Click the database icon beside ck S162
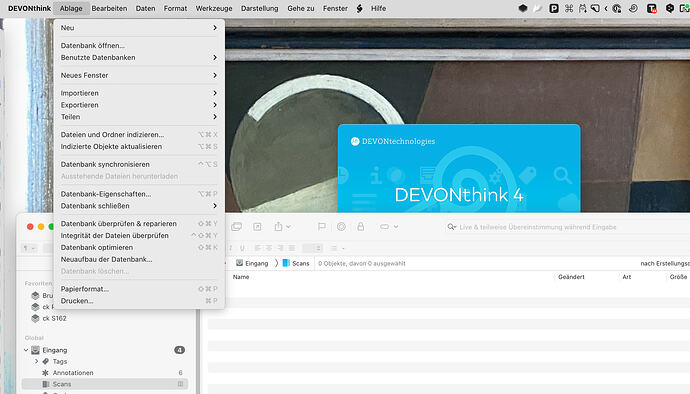The image size is (690, 394). 36,318
